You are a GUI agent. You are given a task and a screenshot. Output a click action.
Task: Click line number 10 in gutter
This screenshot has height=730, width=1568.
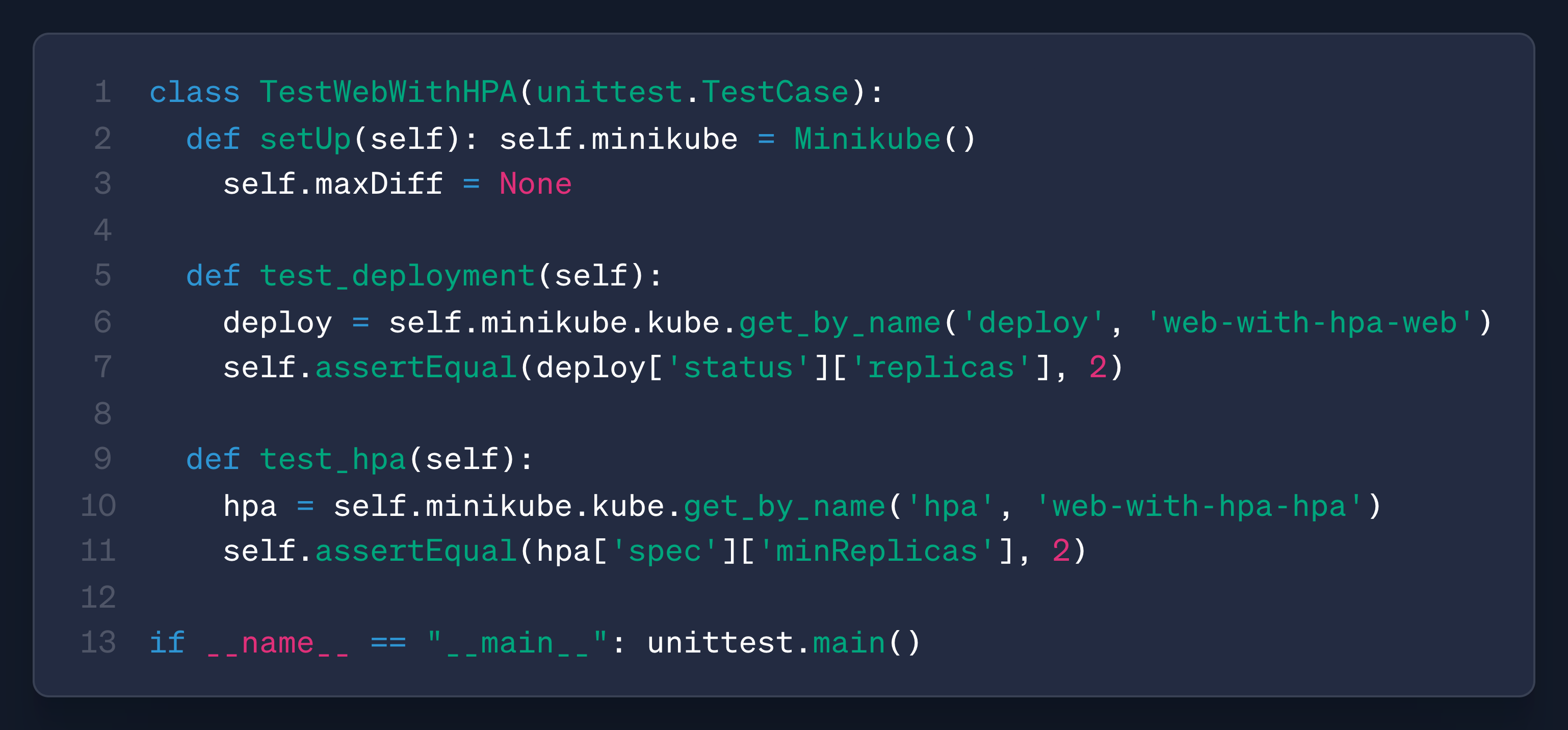click(x=98, y=507)
